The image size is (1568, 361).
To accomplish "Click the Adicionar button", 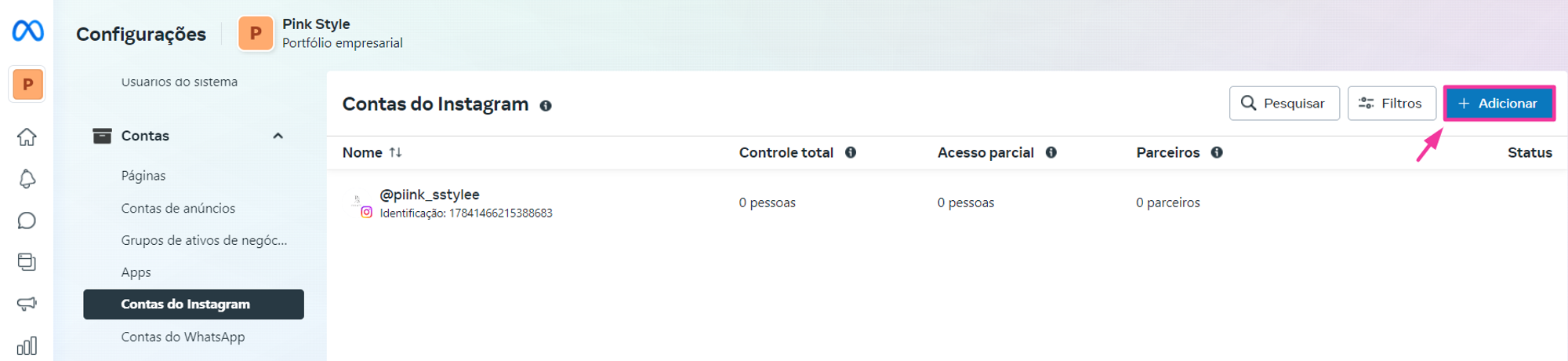I will click(x=1499, y=104).
